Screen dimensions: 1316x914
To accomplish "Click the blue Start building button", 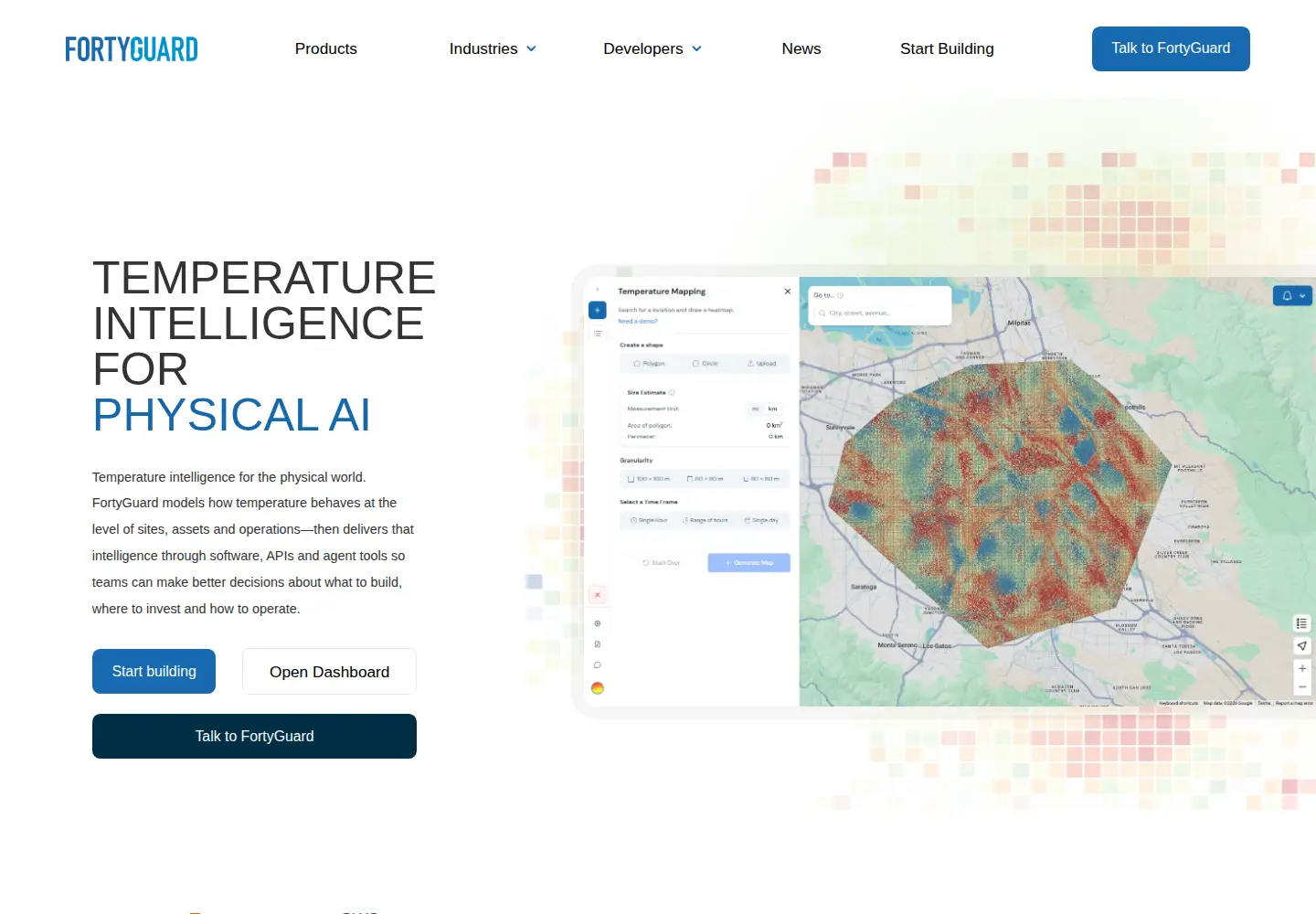I will coord(154,672).
